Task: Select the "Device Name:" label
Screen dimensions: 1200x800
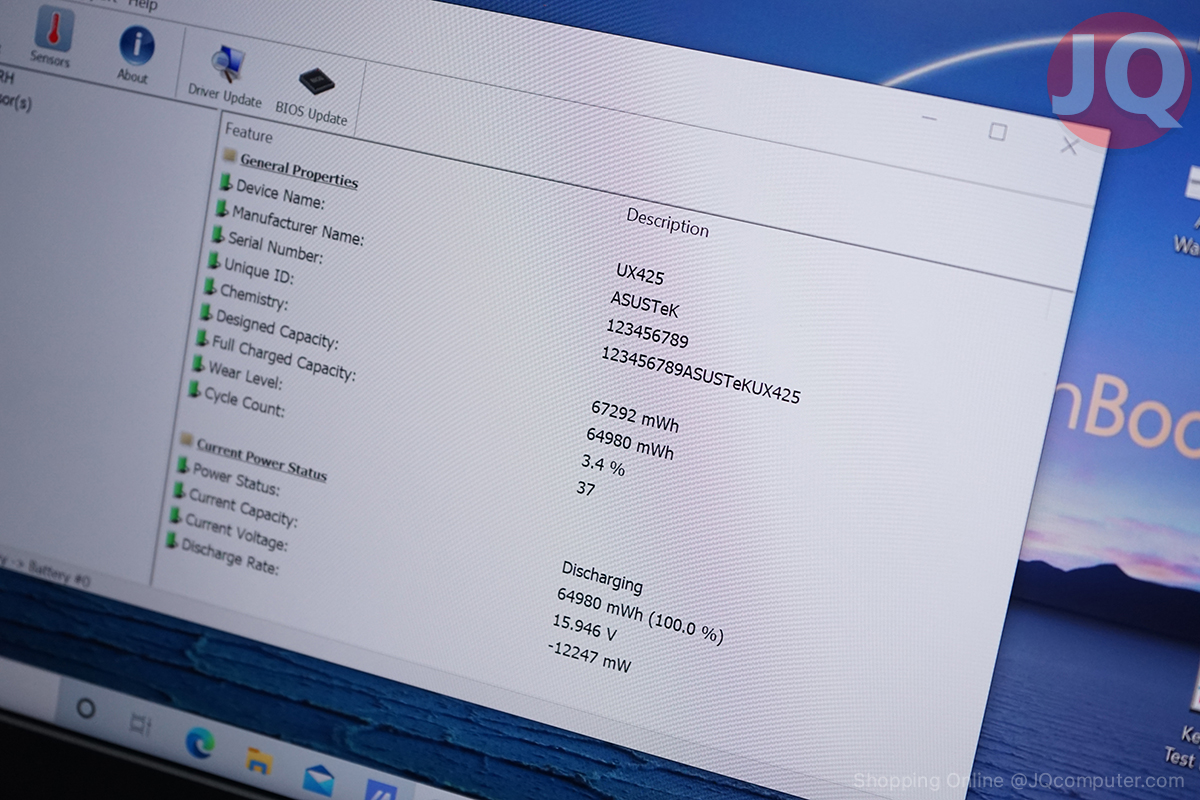Action: pyautogui.click(x=281, y=194)
